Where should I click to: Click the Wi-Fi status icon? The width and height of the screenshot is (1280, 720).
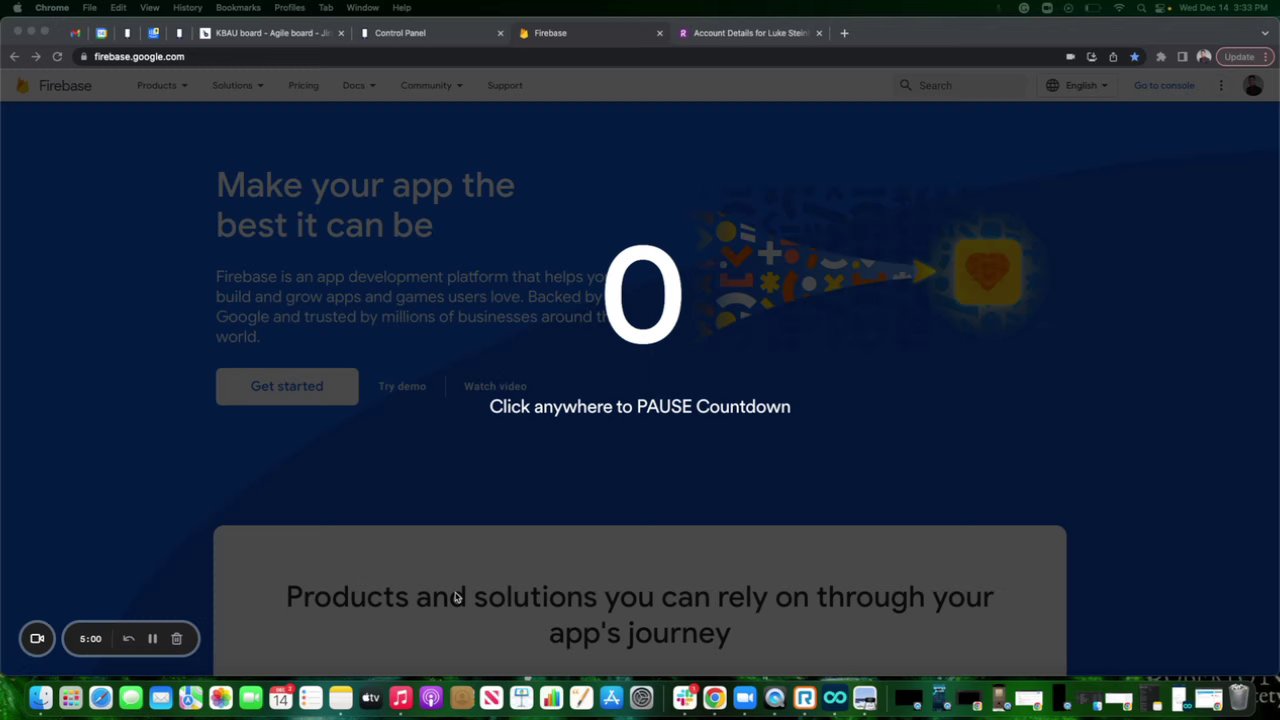1118,8
